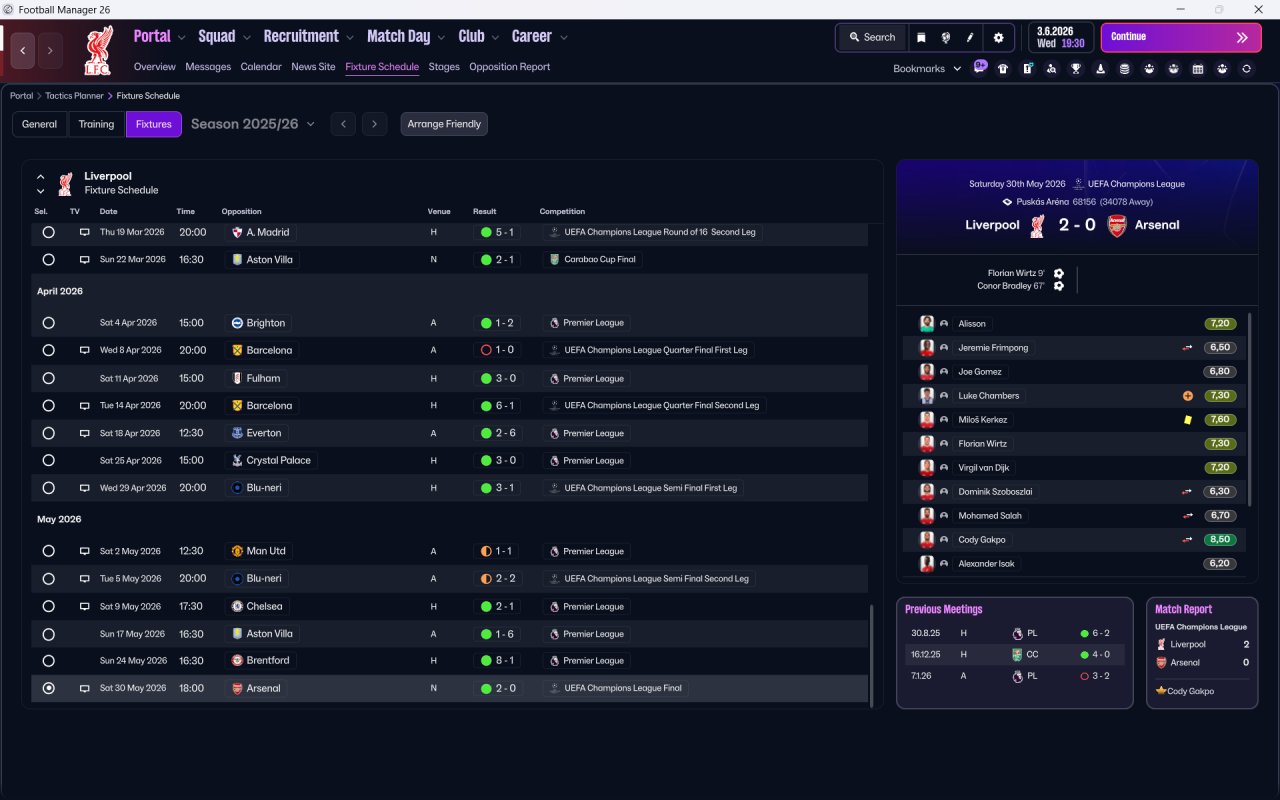Switch to the General tab
This screenshot has height=800, width=1280.
(40, 124)
